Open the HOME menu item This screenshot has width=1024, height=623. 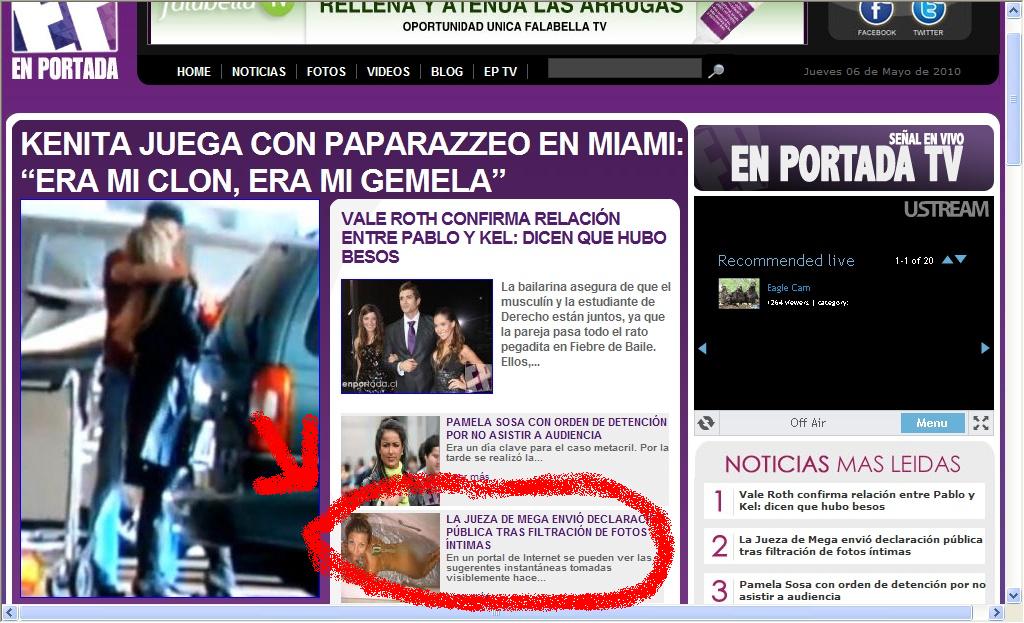tap(194, 71)
